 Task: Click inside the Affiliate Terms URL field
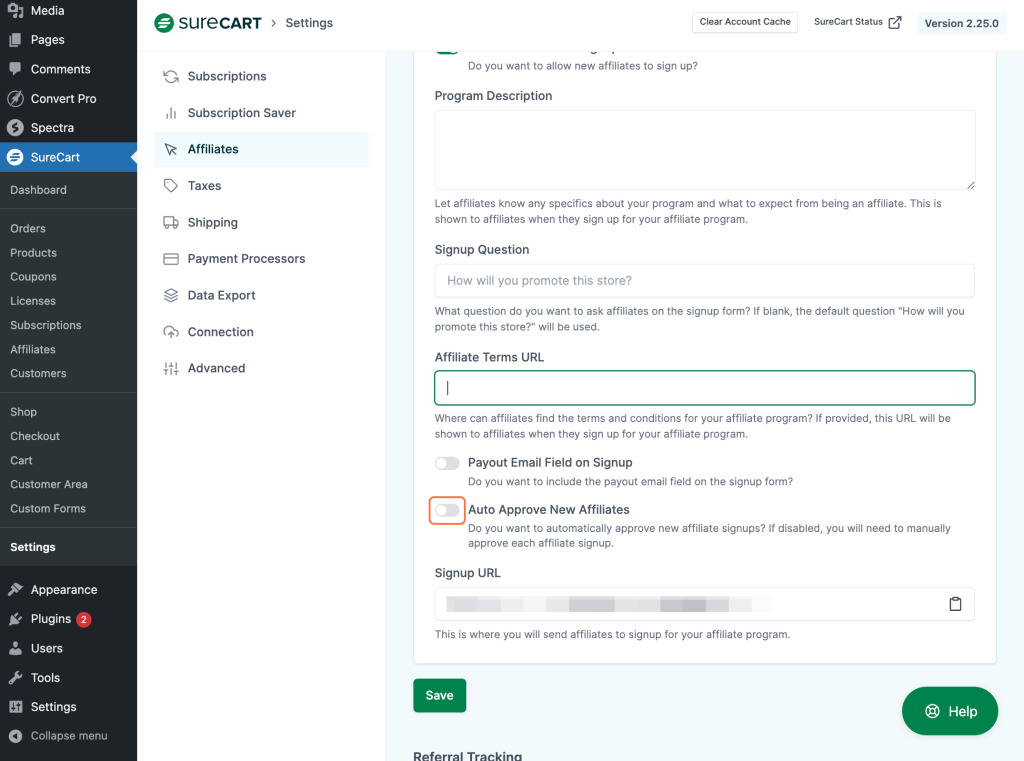point(704,387)
